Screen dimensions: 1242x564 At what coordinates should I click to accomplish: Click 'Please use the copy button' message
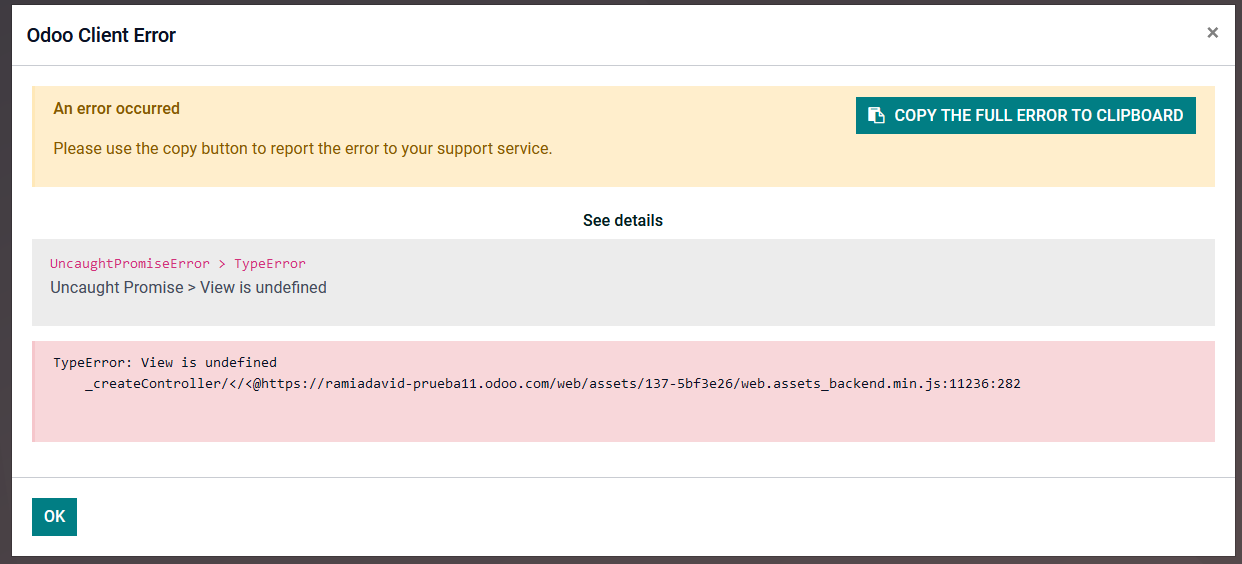pyautogui.click(x=302, y=148)
